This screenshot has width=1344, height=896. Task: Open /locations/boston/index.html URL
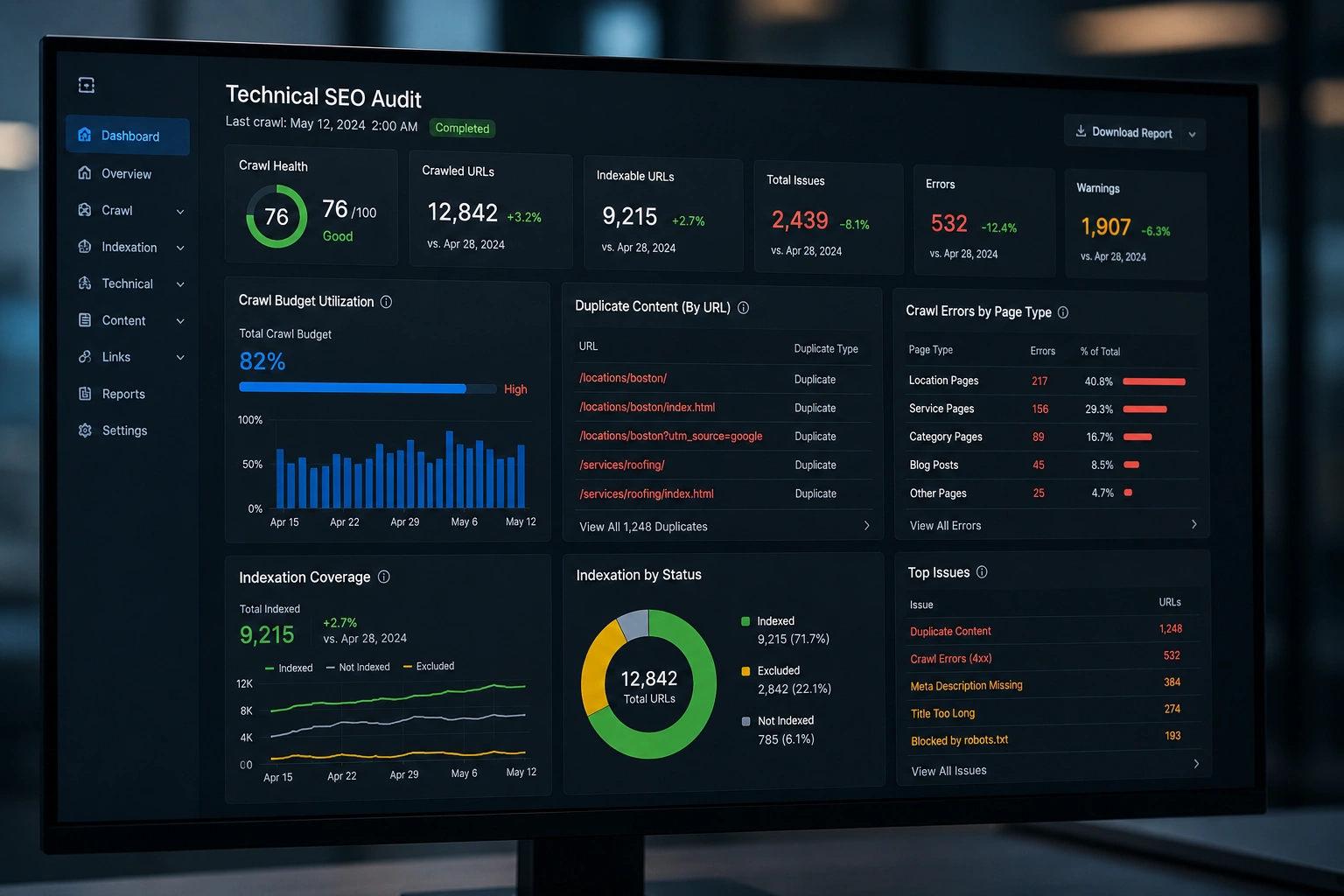(647, 407)
